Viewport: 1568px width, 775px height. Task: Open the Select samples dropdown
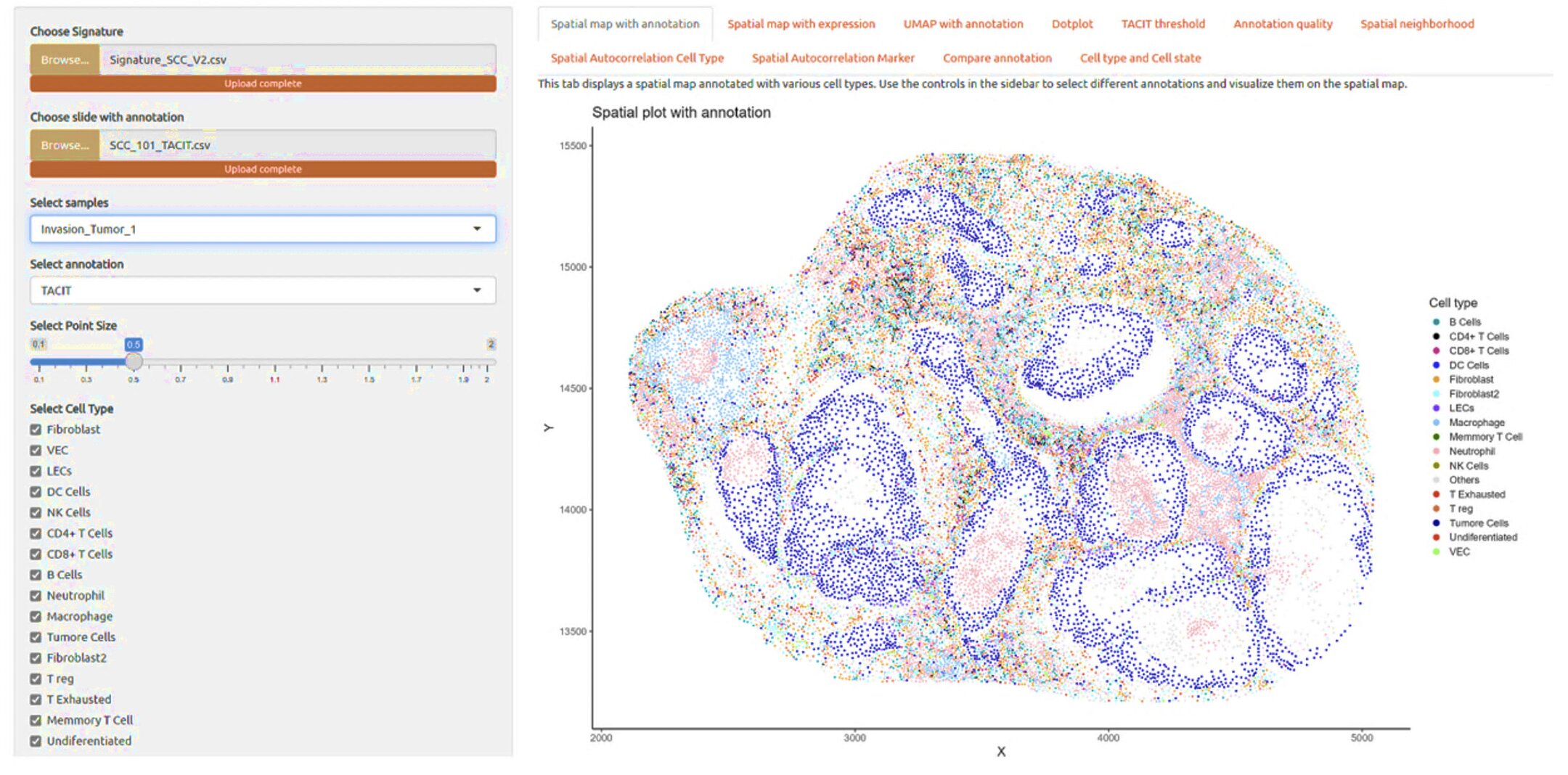tap(263, 229)
